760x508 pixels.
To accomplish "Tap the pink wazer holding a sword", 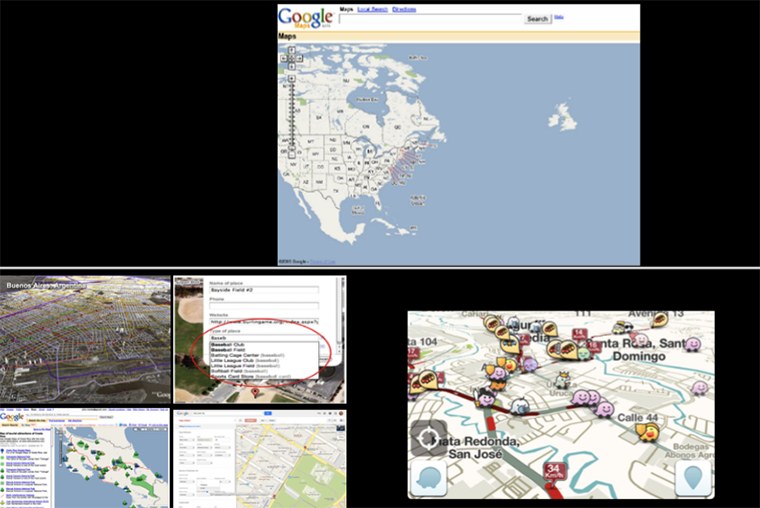I will pos(485,398).
